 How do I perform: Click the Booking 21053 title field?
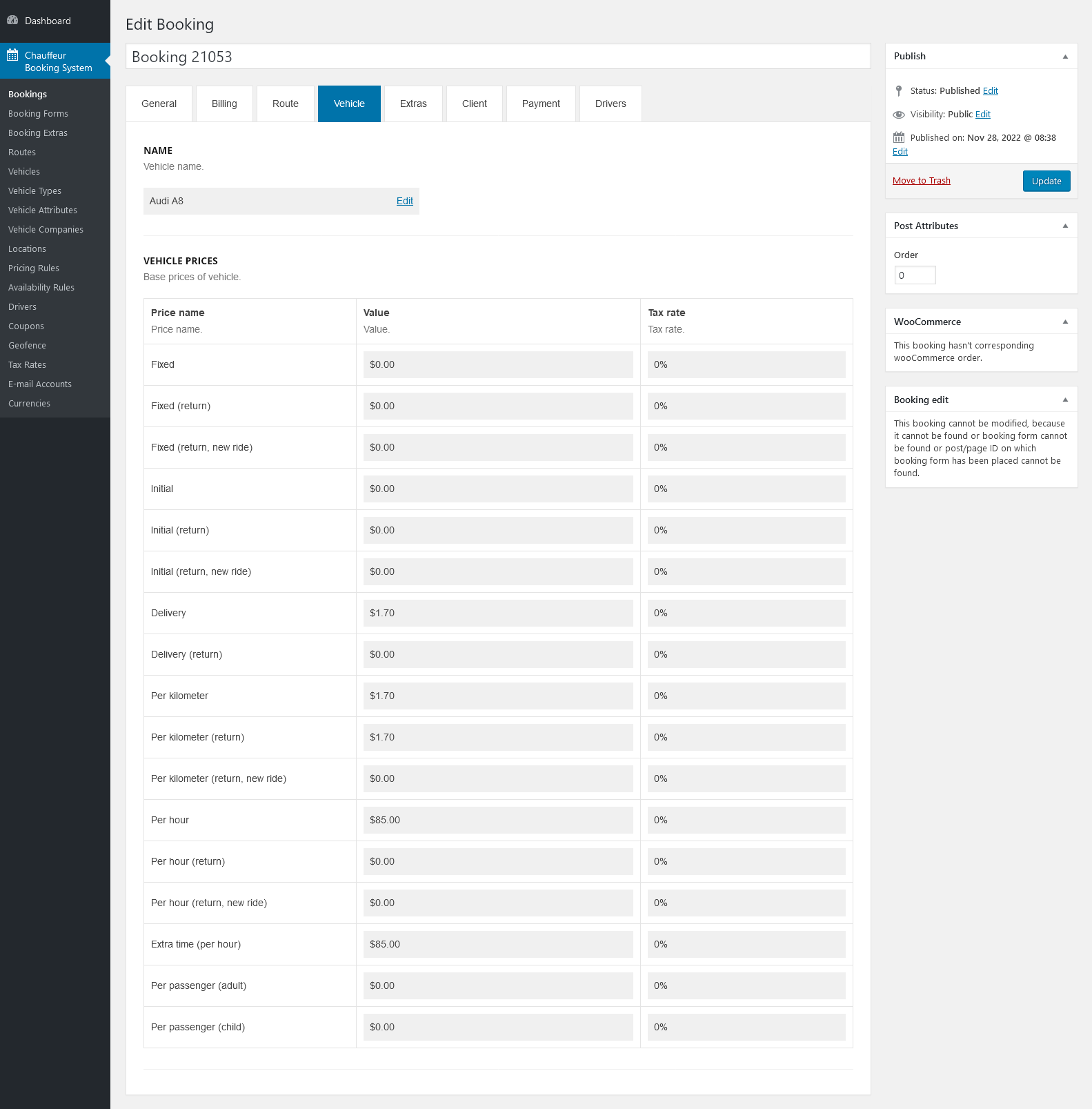[497, 57]
